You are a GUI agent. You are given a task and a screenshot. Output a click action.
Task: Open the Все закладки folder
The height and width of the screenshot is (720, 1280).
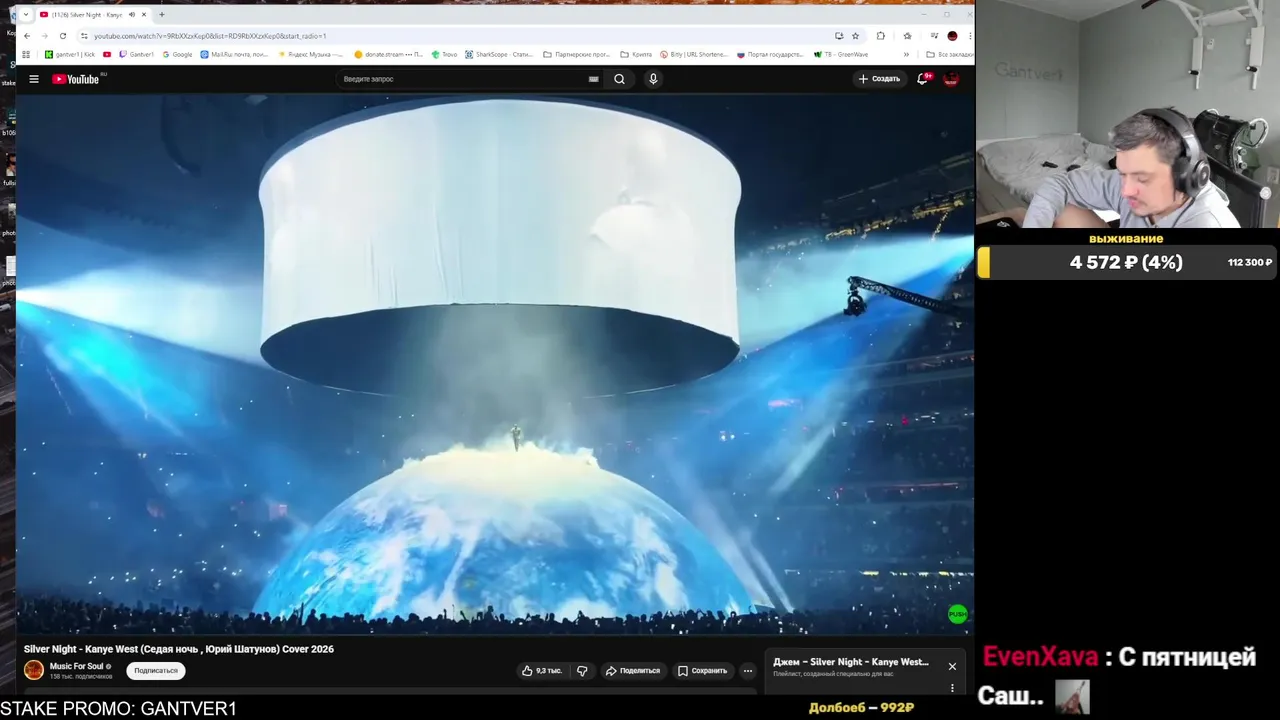[949, 54]
